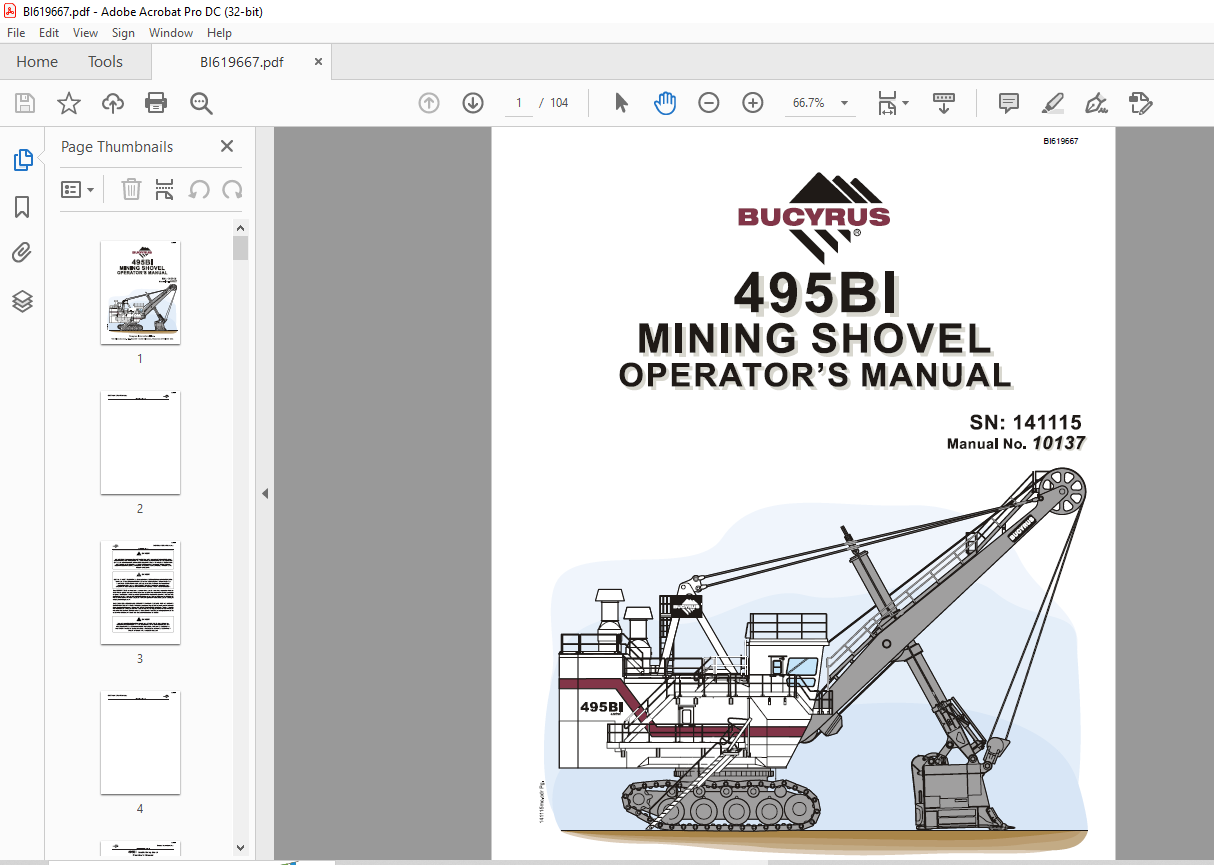Open the Sign menu

tap(123, 33)
